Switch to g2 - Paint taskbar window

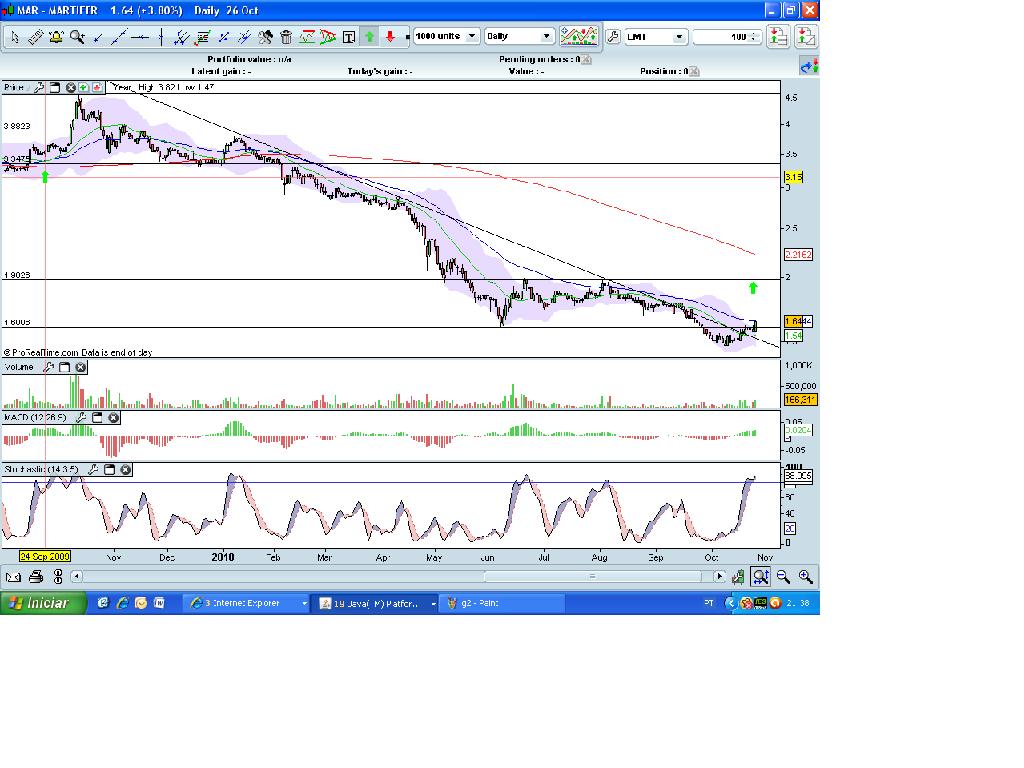pyautogui.click(x=502, y=603)
